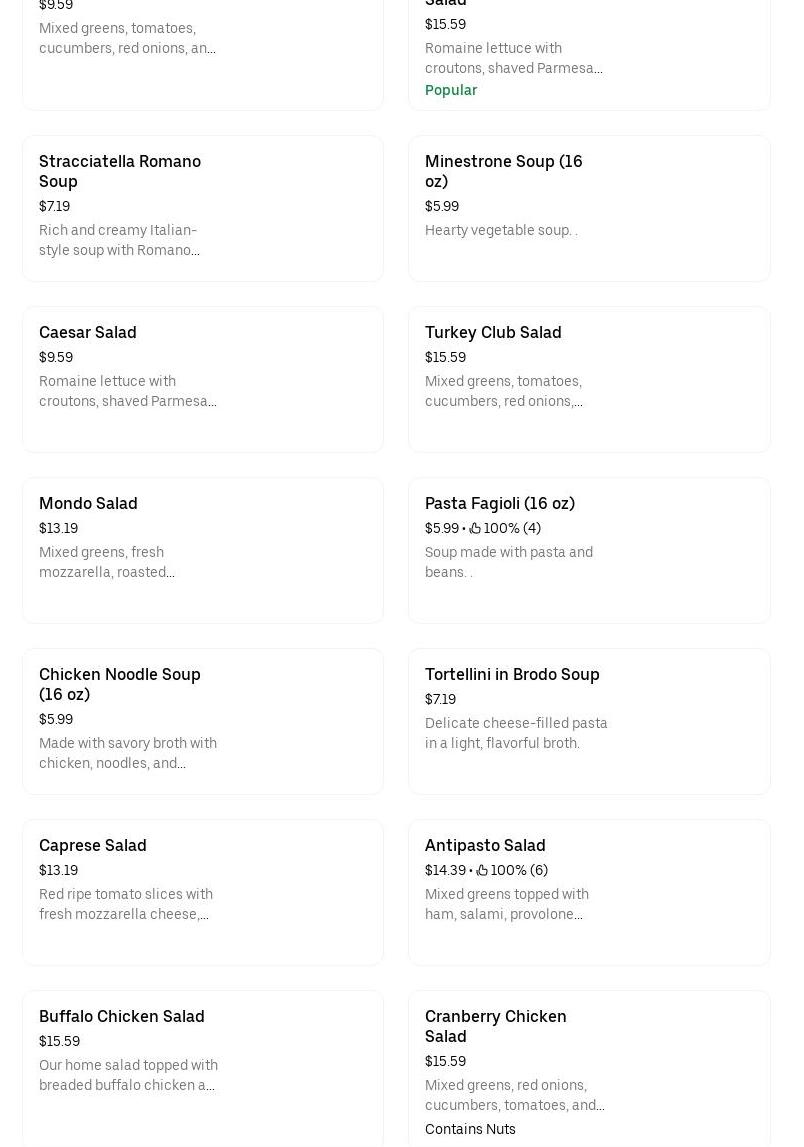This screenshot has height=1147, width=804.
Task: Open the Buffalo Chicken Salad item
Action: (x=122, y=1016)
